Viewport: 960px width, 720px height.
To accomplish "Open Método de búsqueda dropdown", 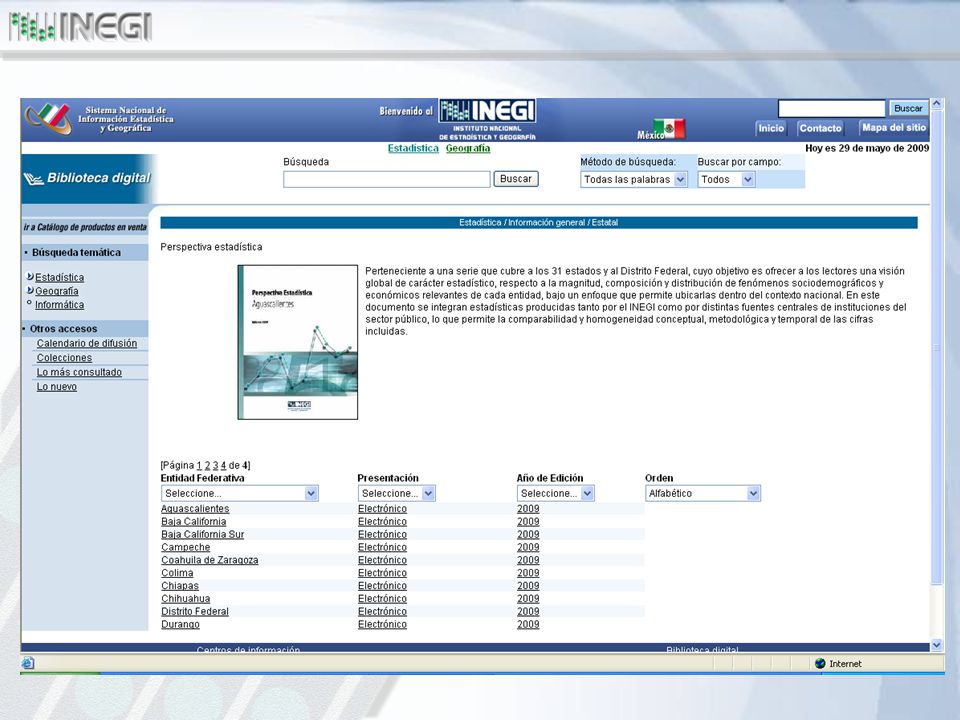I will (x=634, y=179).
